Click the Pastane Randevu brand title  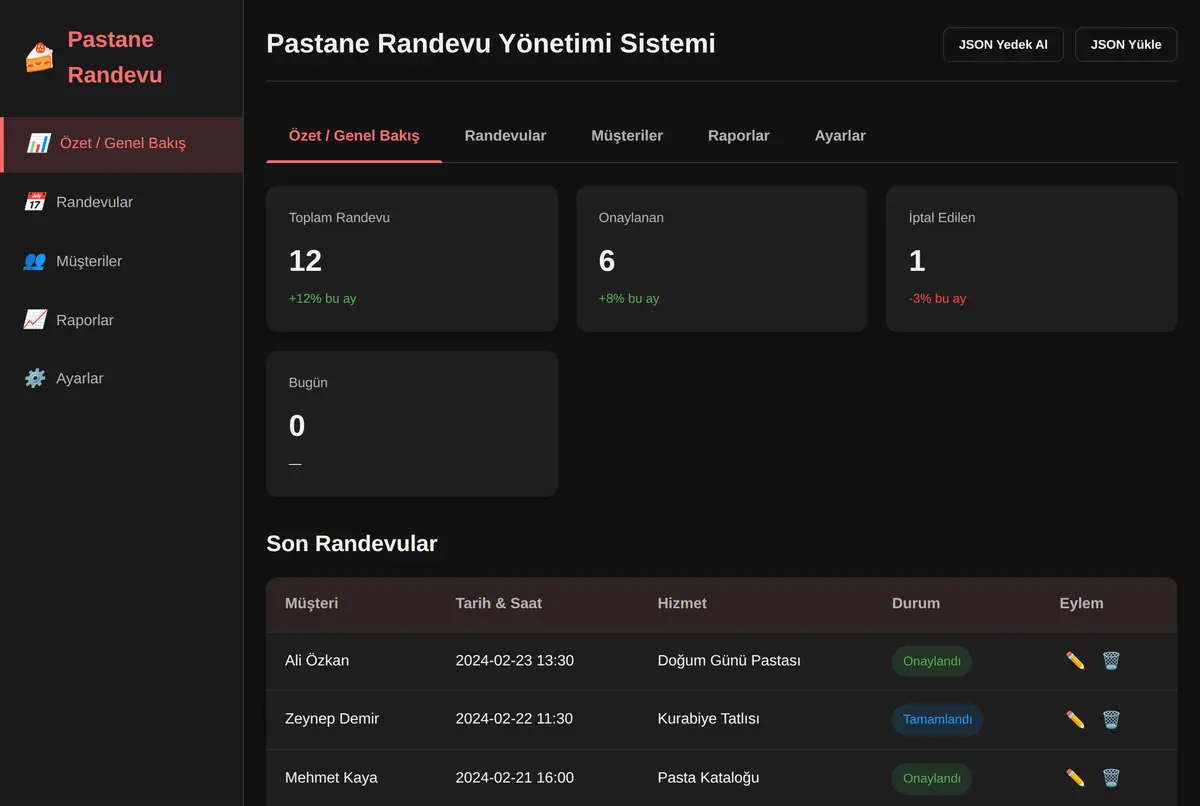tap(115, 57)
